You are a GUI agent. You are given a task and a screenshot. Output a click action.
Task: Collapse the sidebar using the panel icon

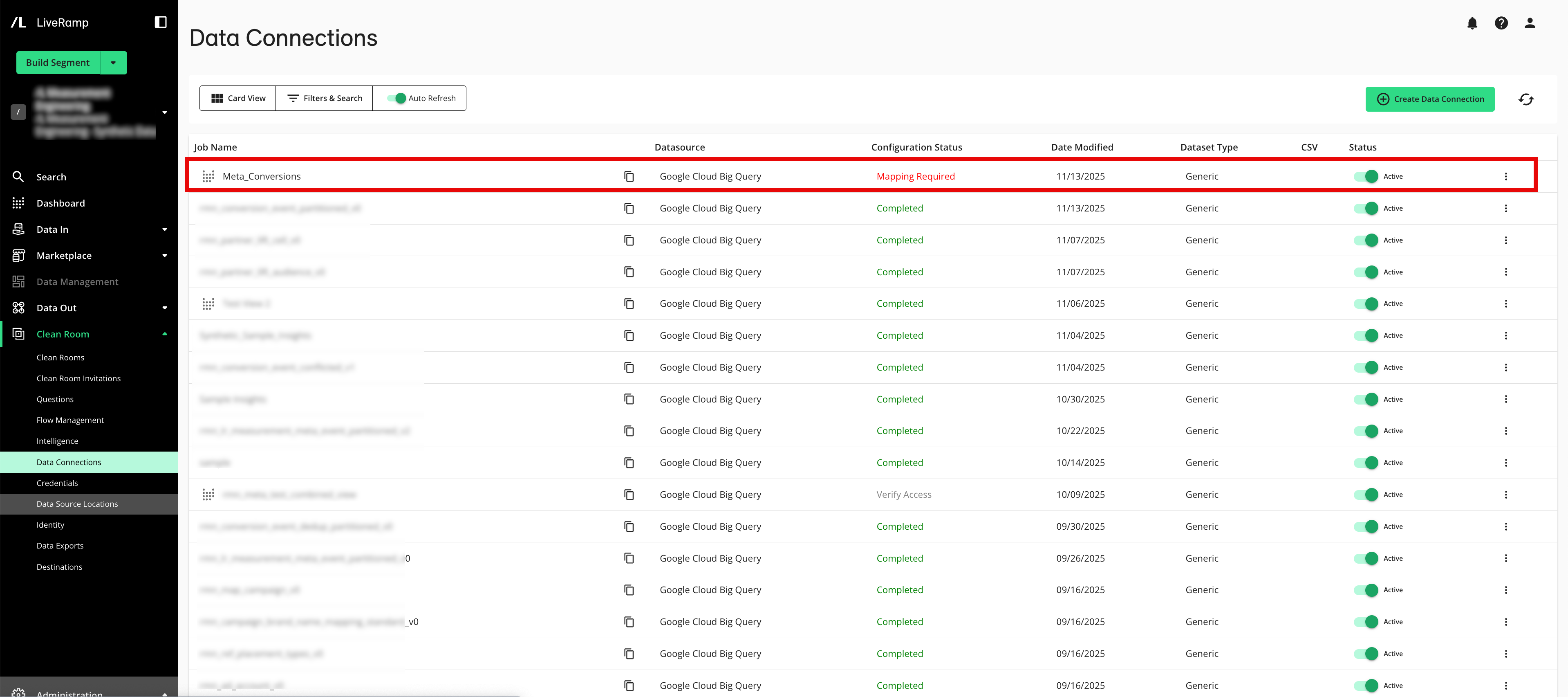click(160, 22)
